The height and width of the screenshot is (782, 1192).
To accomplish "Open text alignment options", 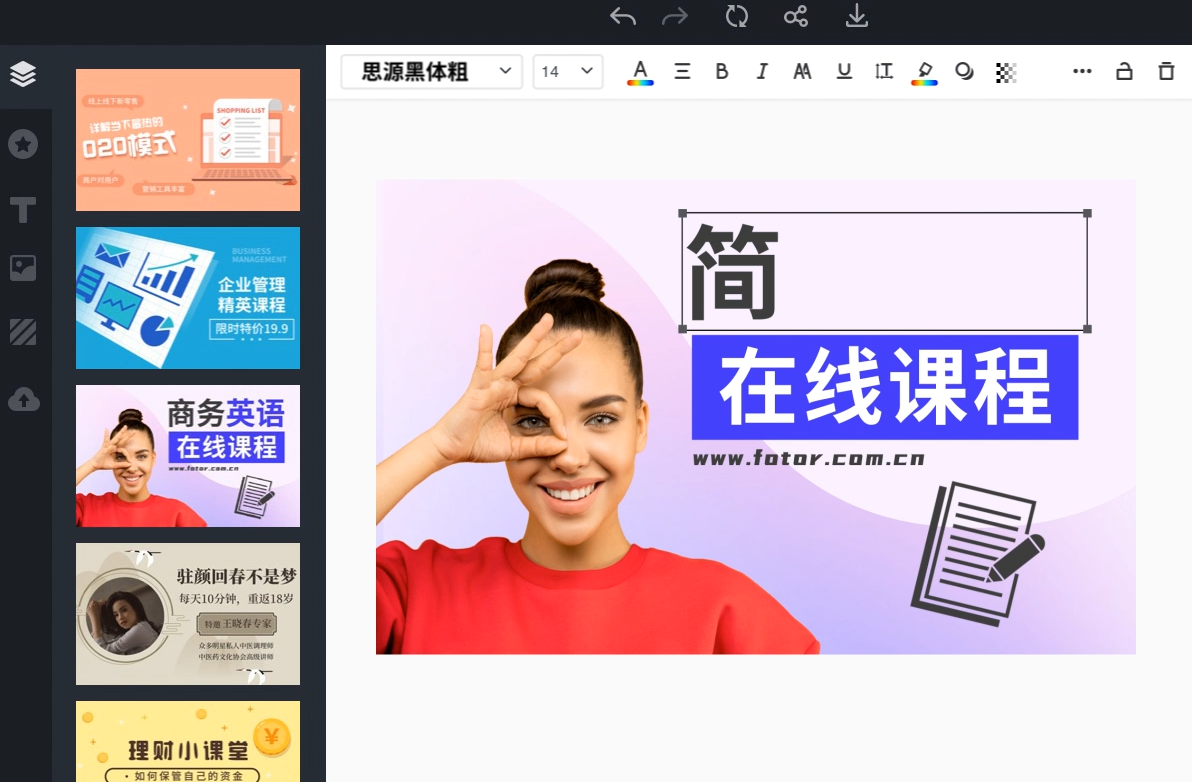I will point(682,71).
